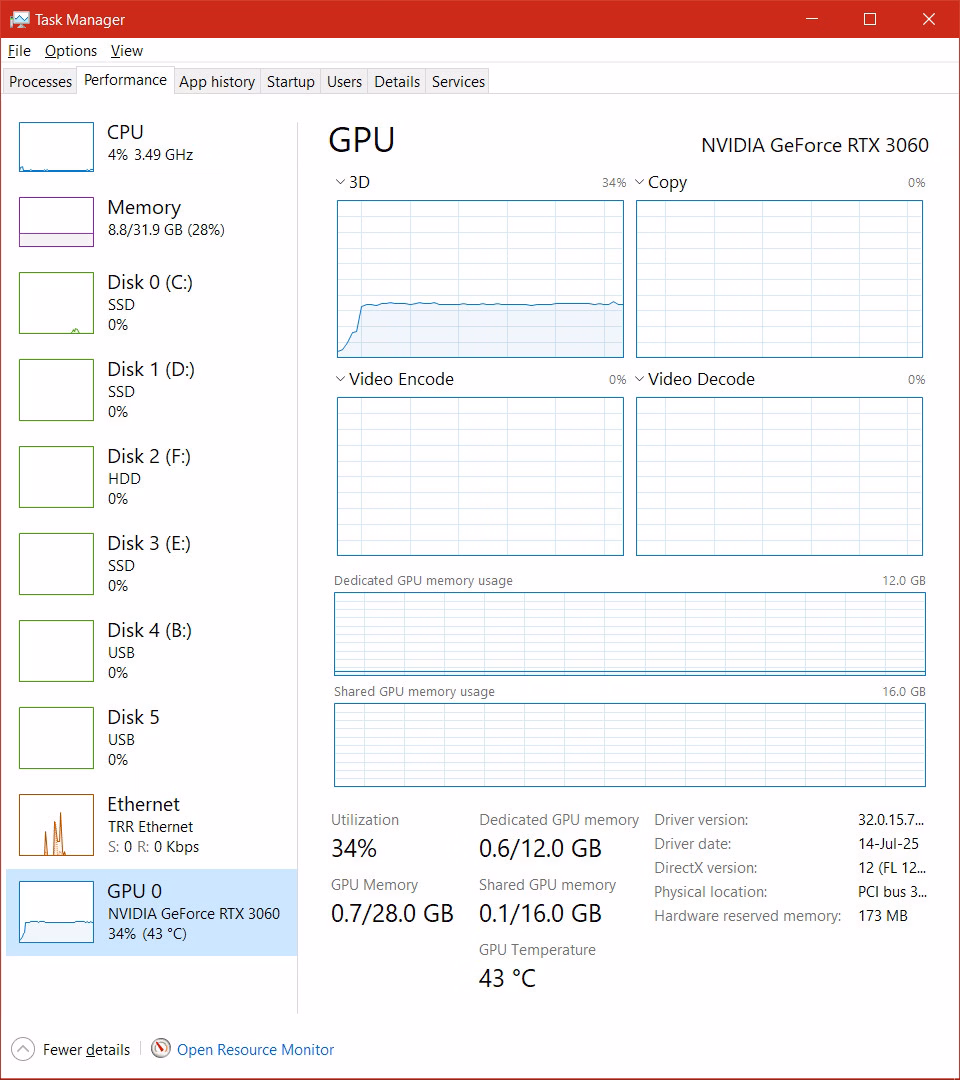Select Disk 5 USB mini graph

click(56, 738)
